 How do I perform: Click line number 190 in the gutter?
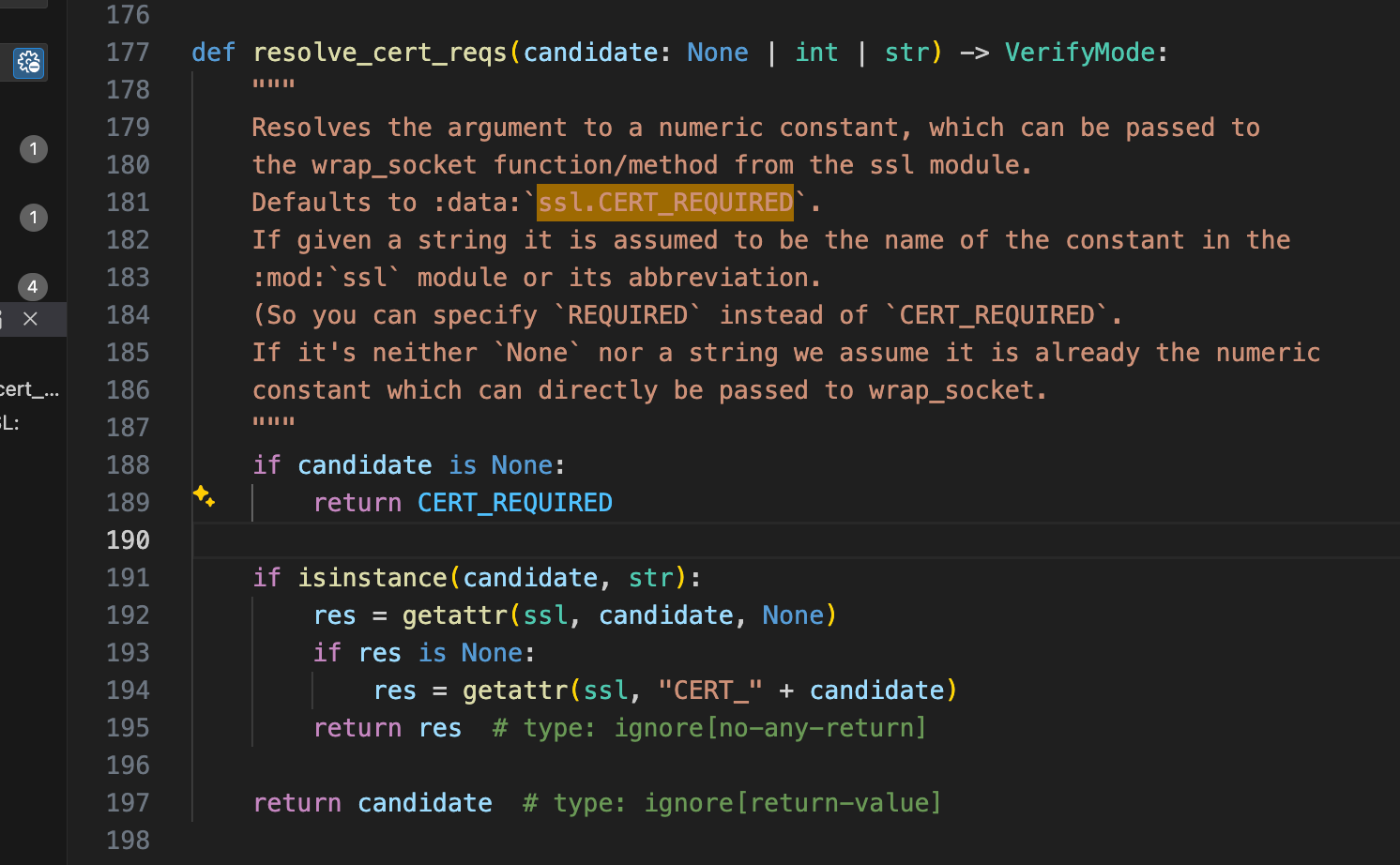pos(128,540)
